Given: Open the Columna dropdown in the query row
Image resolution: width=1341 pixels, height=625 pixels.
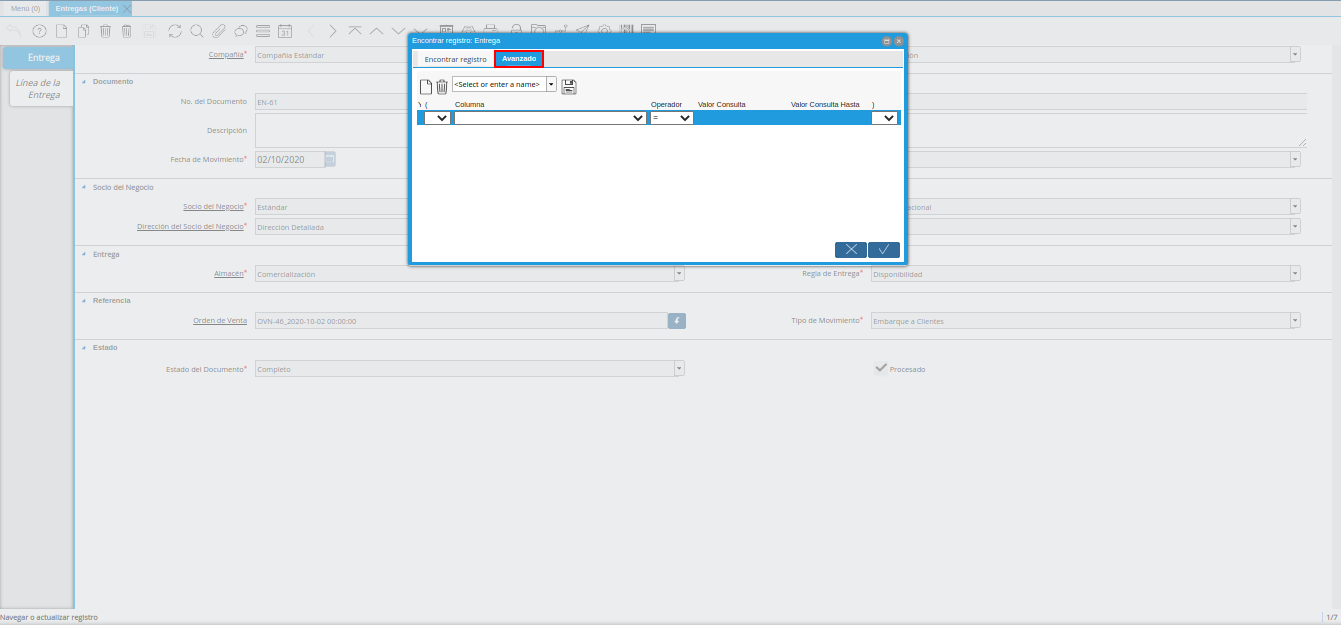Looking at the screenshot, I should click(549, 118).
